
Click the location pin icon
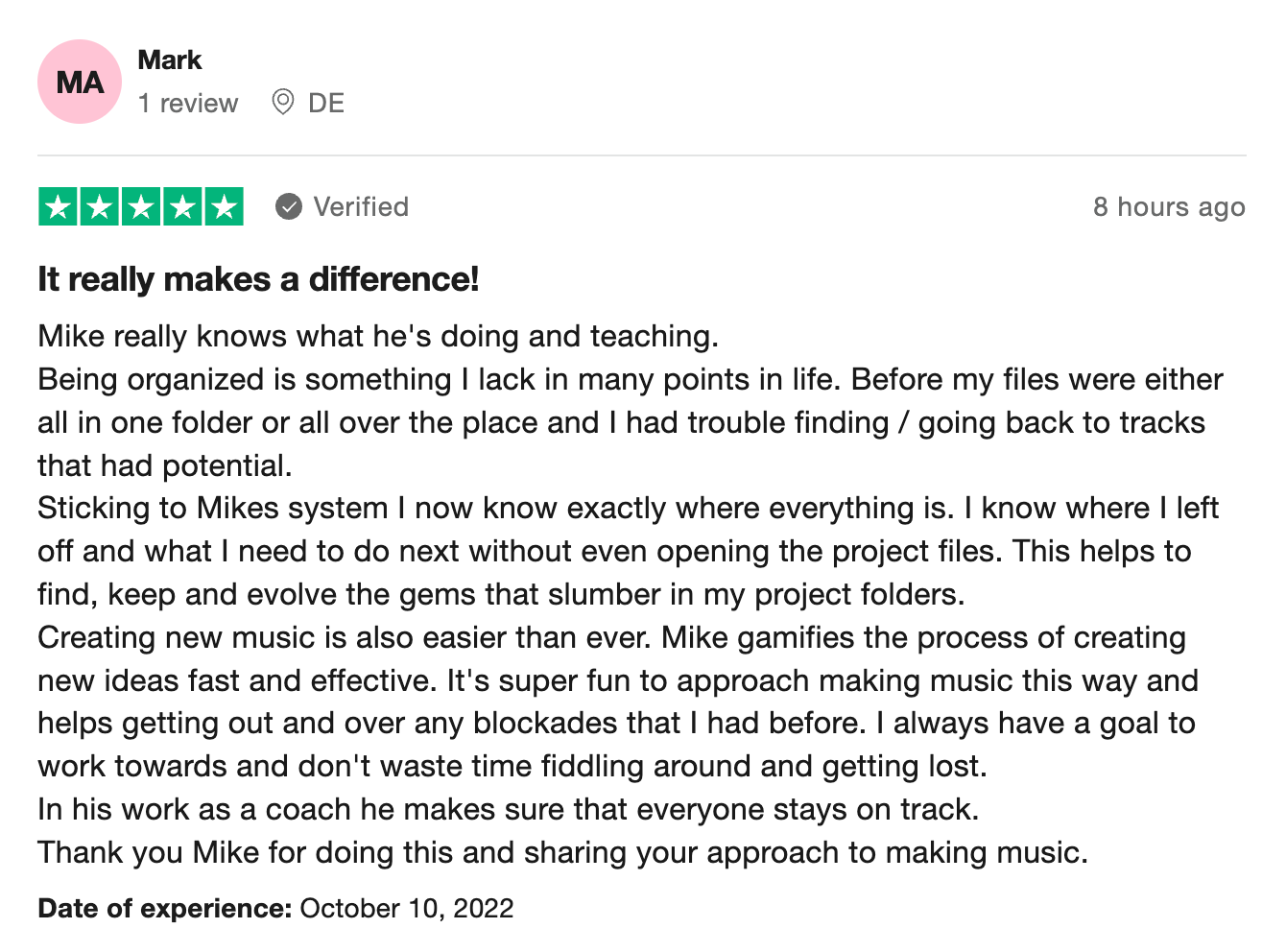(282, 102)
